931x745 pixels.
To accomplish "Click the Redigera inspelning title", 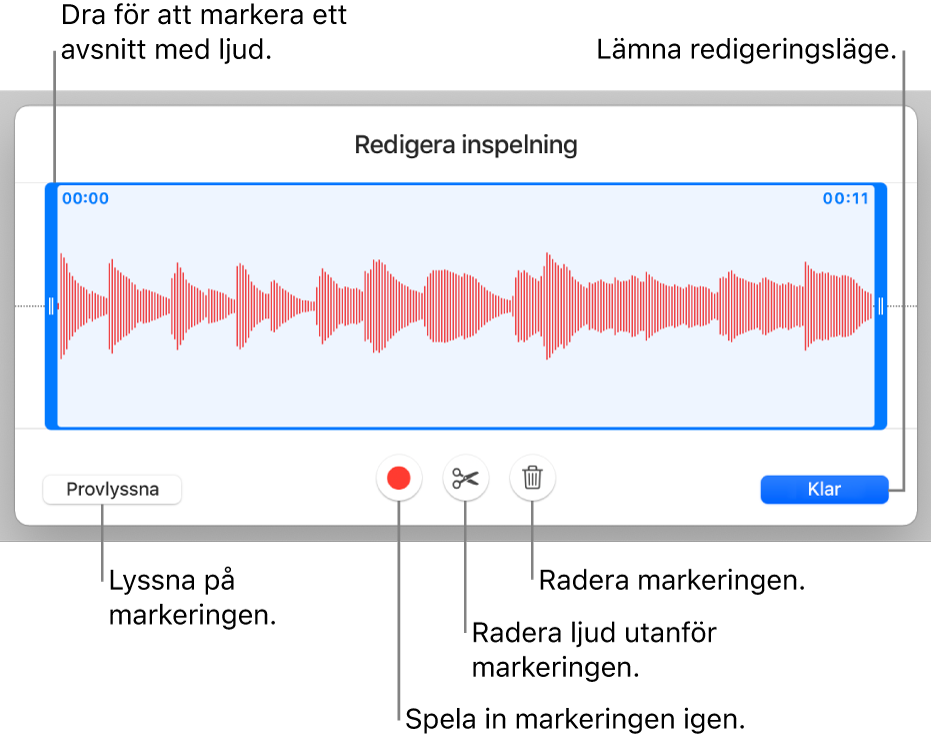I will coord(466,145).
